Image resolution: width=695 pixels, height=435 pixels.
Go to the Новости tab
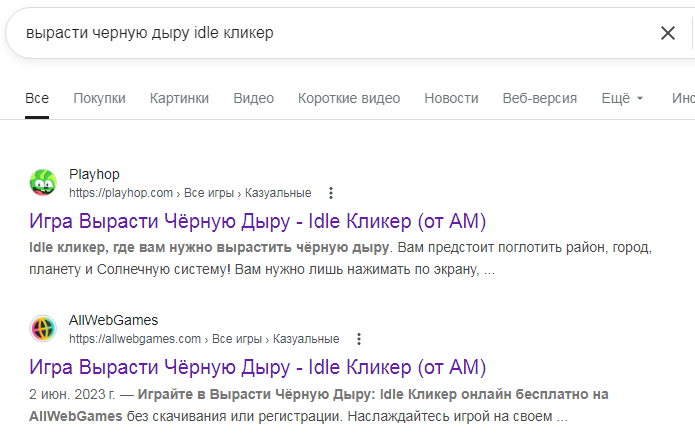click(x=451, y=98)
